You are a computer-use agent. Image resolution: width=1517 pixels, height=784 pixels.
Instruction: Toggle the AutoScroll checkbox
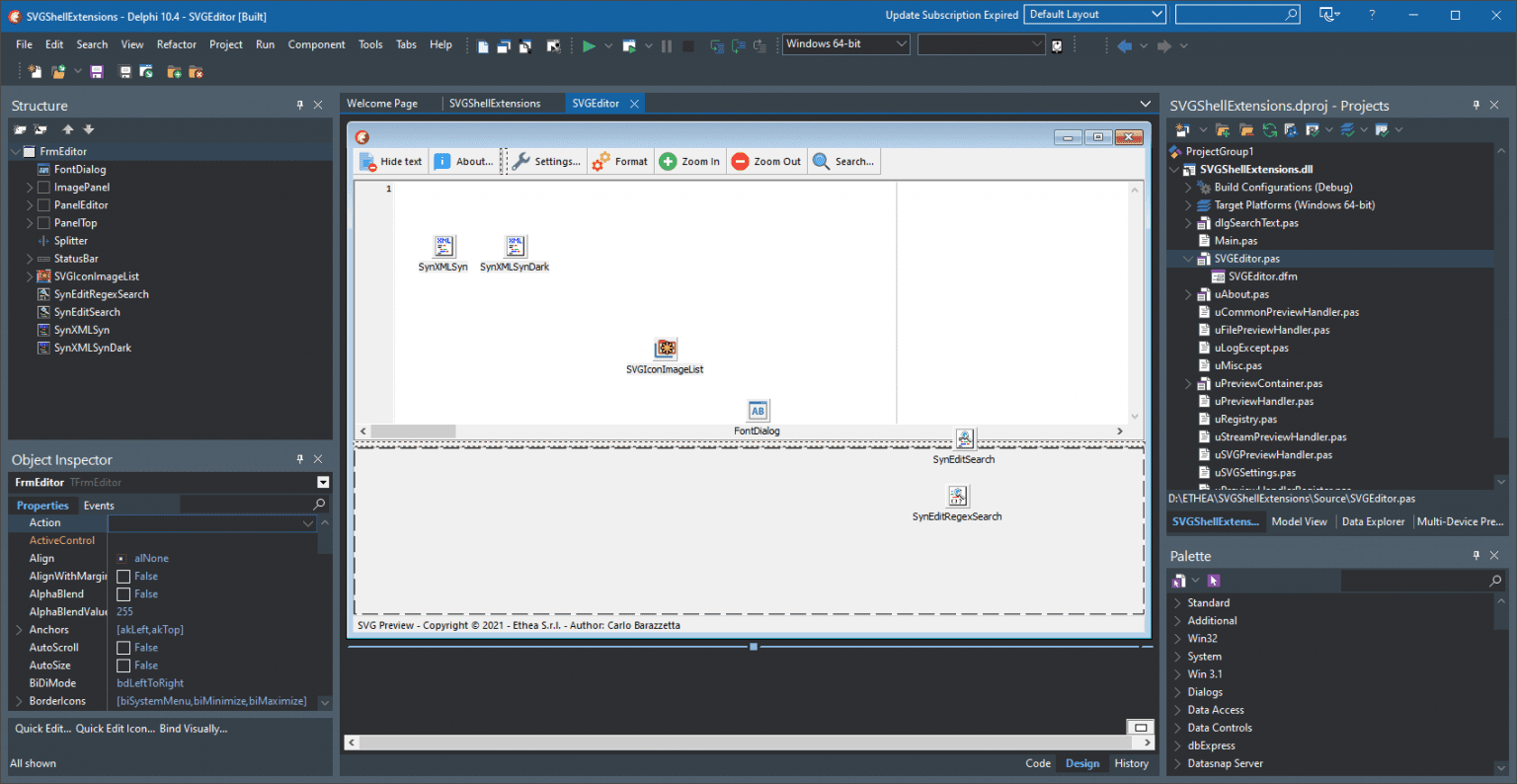[x=123, y=648]
